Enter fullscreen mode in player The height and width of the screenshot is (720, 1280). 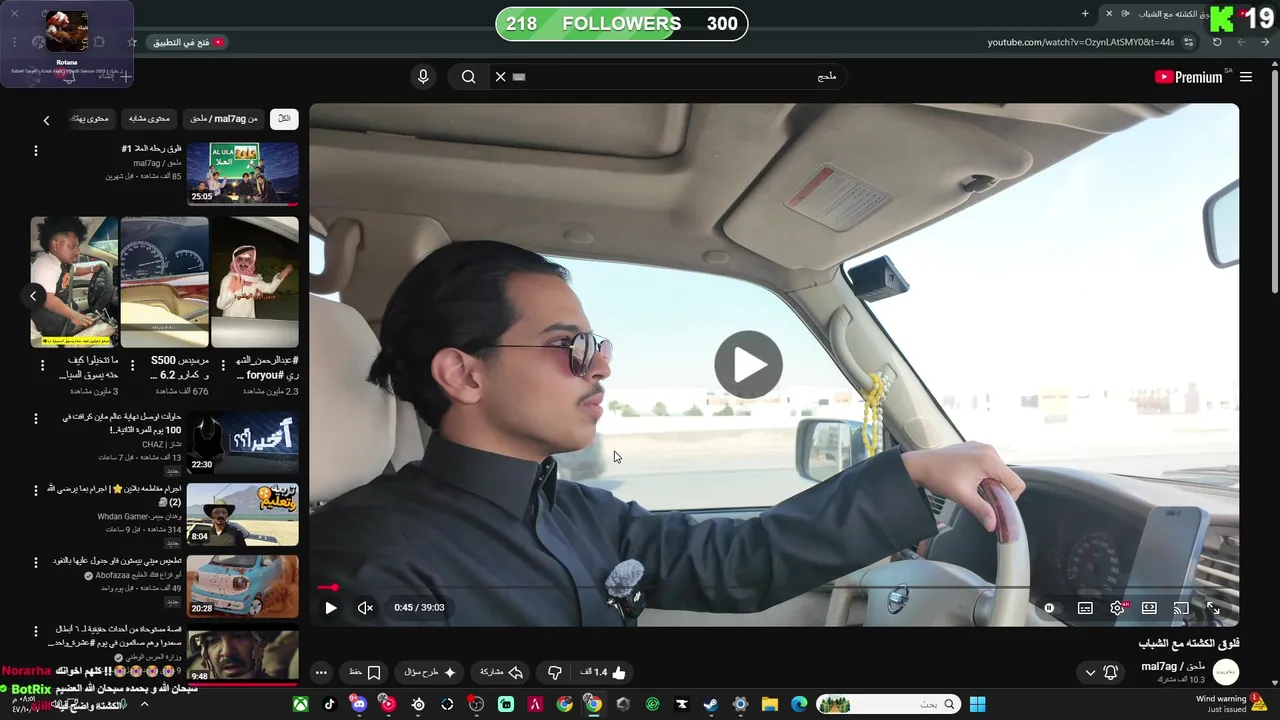[1213, 607]
